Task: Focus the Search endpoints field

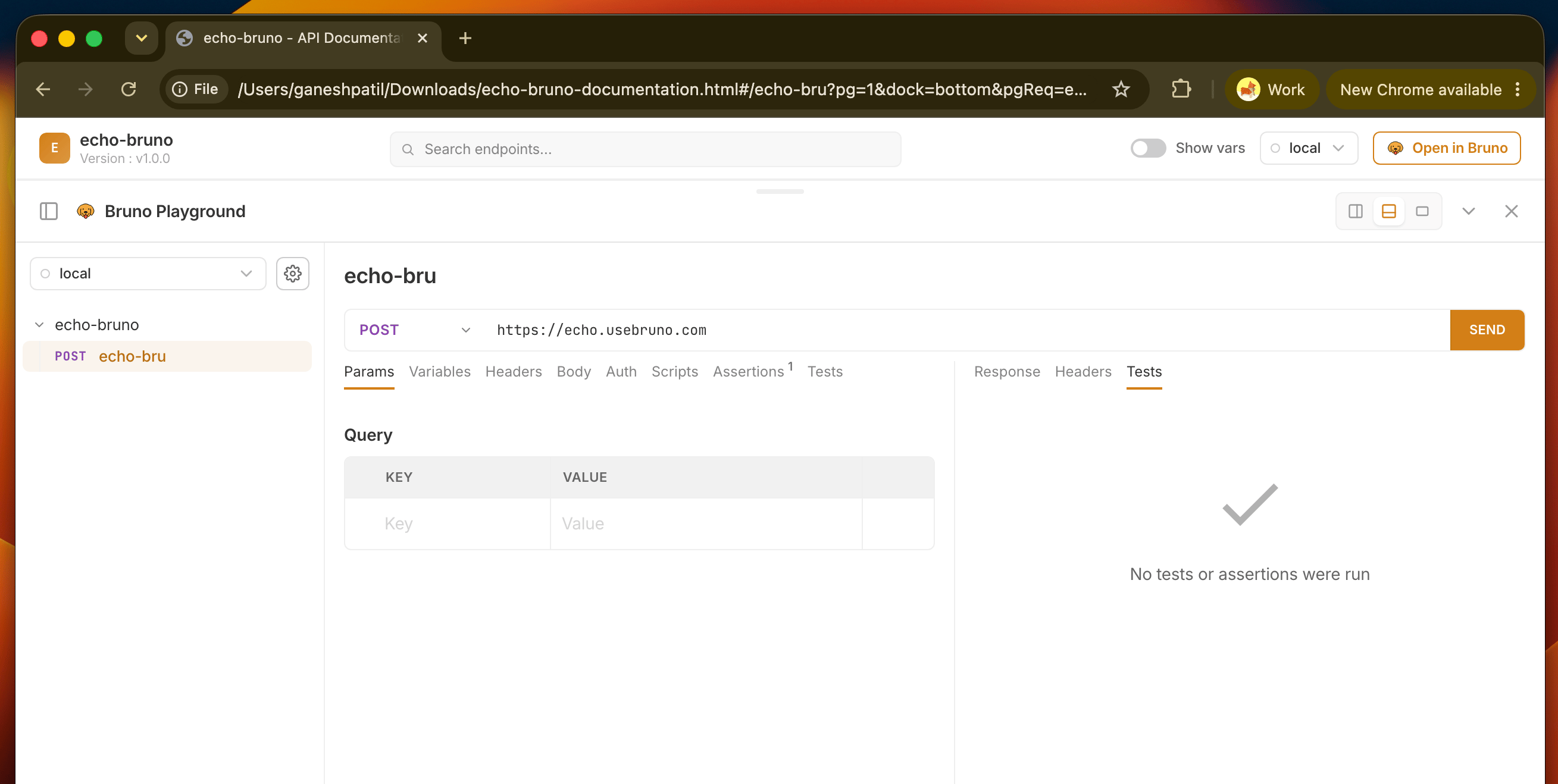Action: click(x=645, y=149)
